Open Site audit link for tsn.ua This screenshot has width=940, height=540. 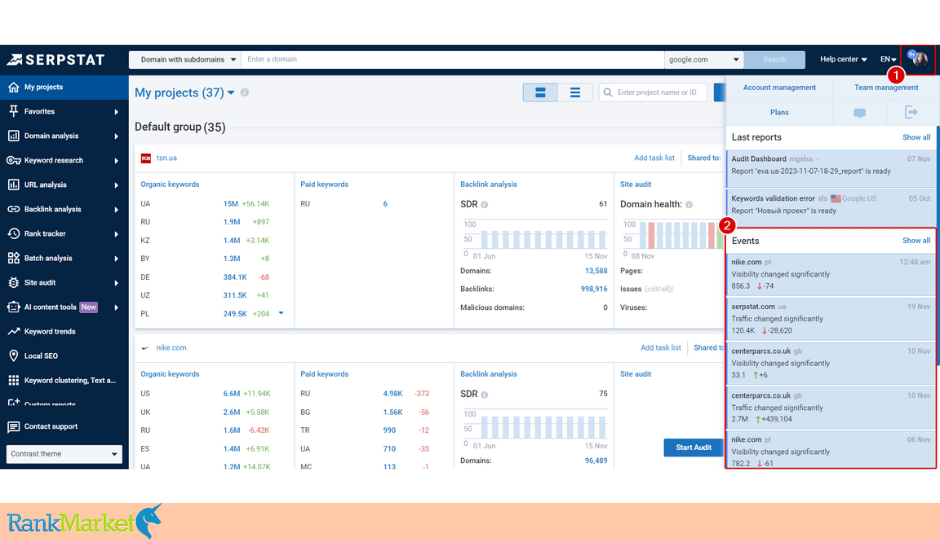(x=635, y=185)
